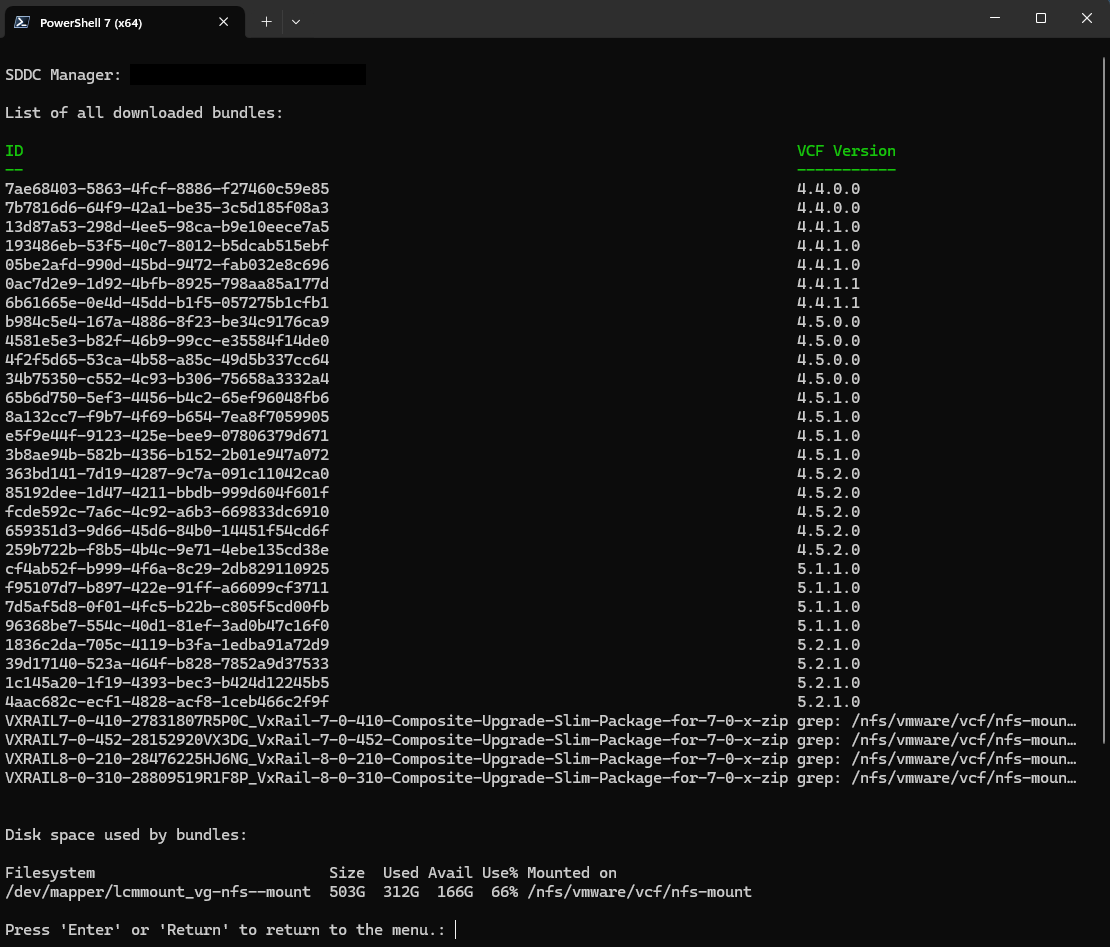Viewport: 1110px width, 947px height.
Task: Select bundle ID 659351d3-9d66-45d6-84b0-14451f54cd6f
Action: click(x=167, y=531)
